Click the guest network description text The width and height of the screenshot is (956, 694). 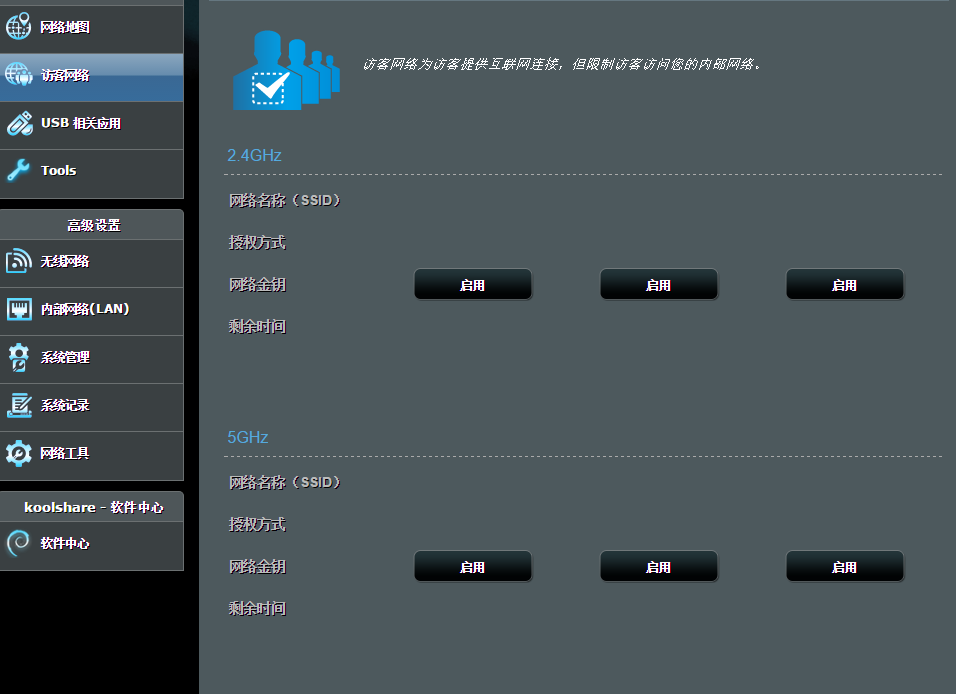point(562,64)
